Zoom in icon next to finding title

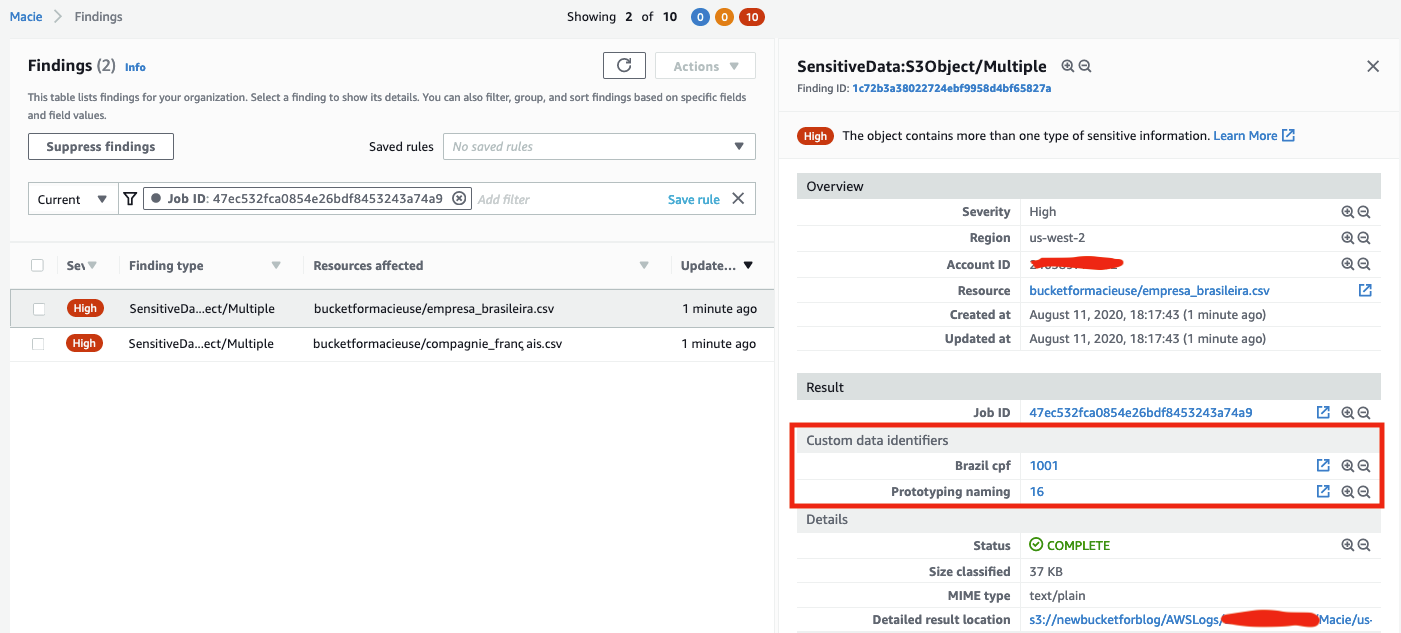(x=1068, y=66)
